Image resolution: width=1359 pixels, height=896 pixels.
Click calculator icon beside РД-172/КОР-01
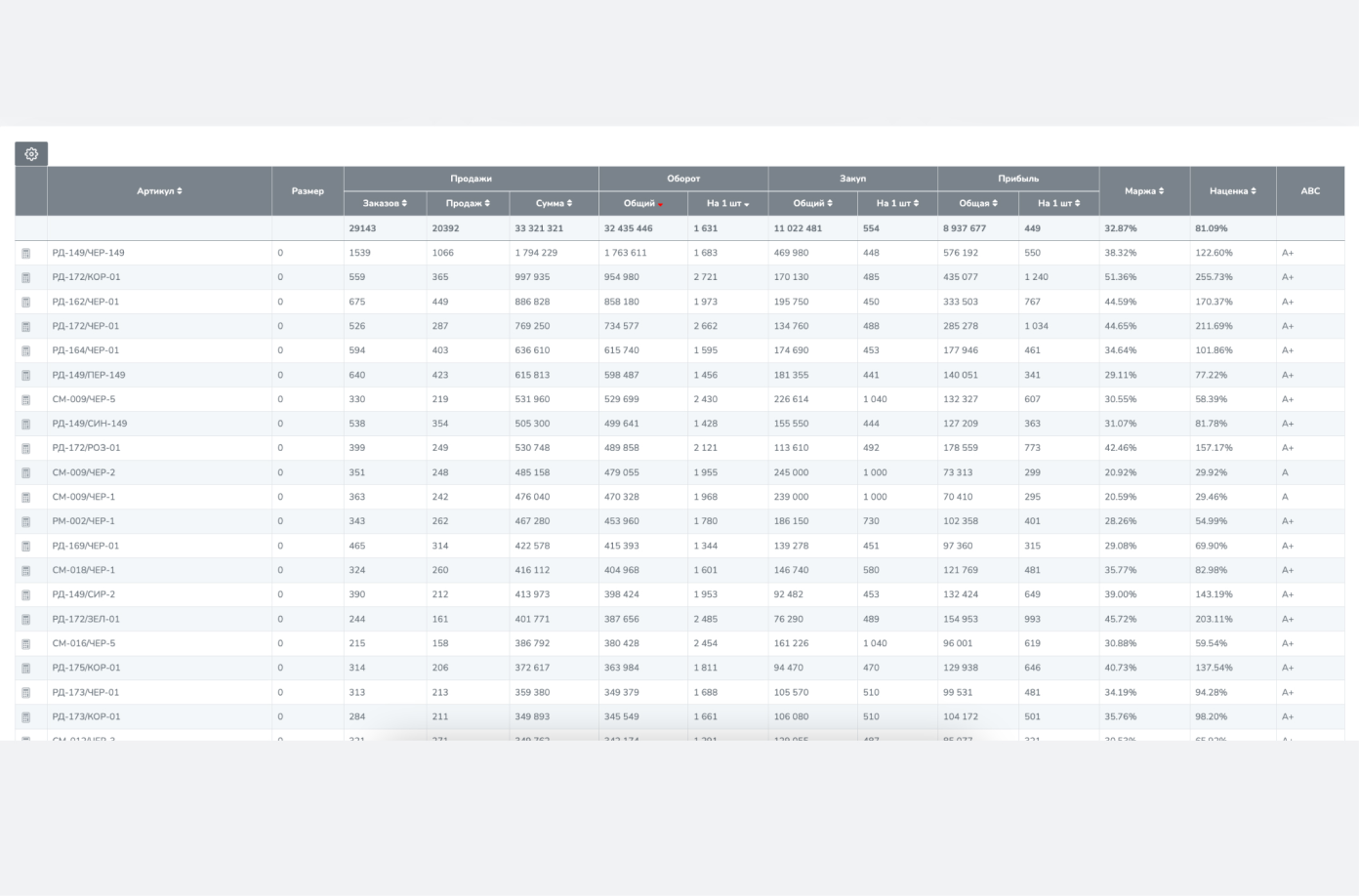click(x=26, y=278)
